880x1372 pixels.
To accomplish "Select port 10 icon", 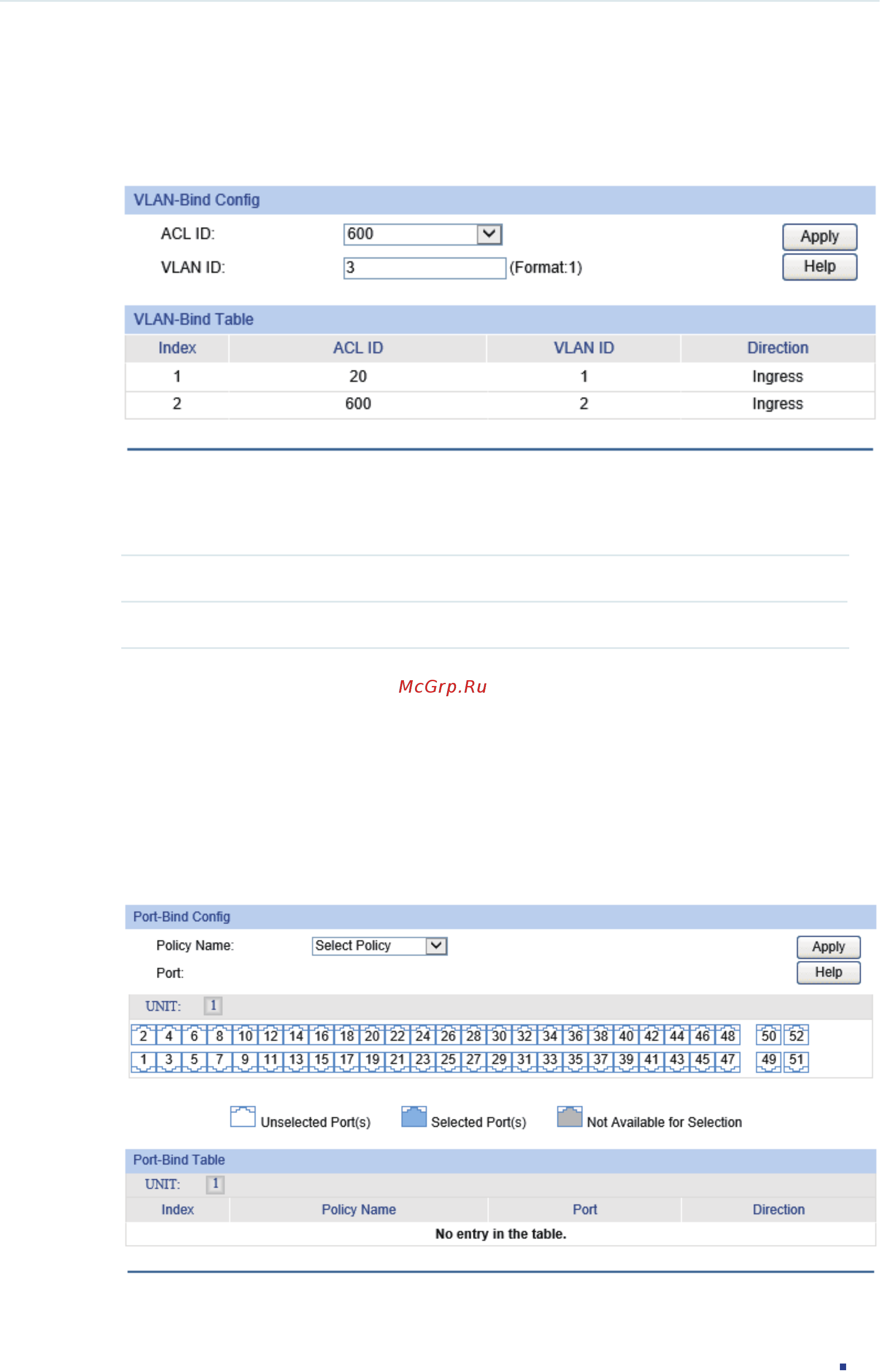I will [x=245, y=1035].
